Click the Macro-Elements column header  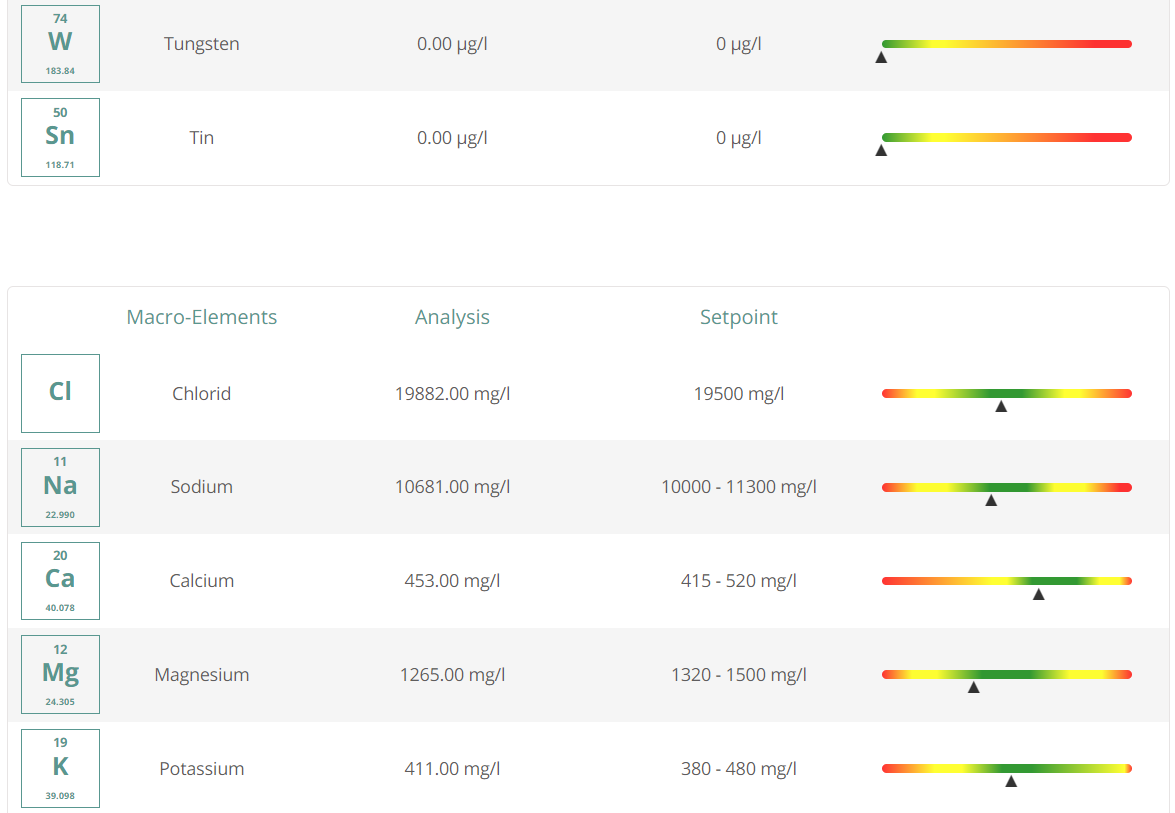pyautogui.click(x=202, y=317)
